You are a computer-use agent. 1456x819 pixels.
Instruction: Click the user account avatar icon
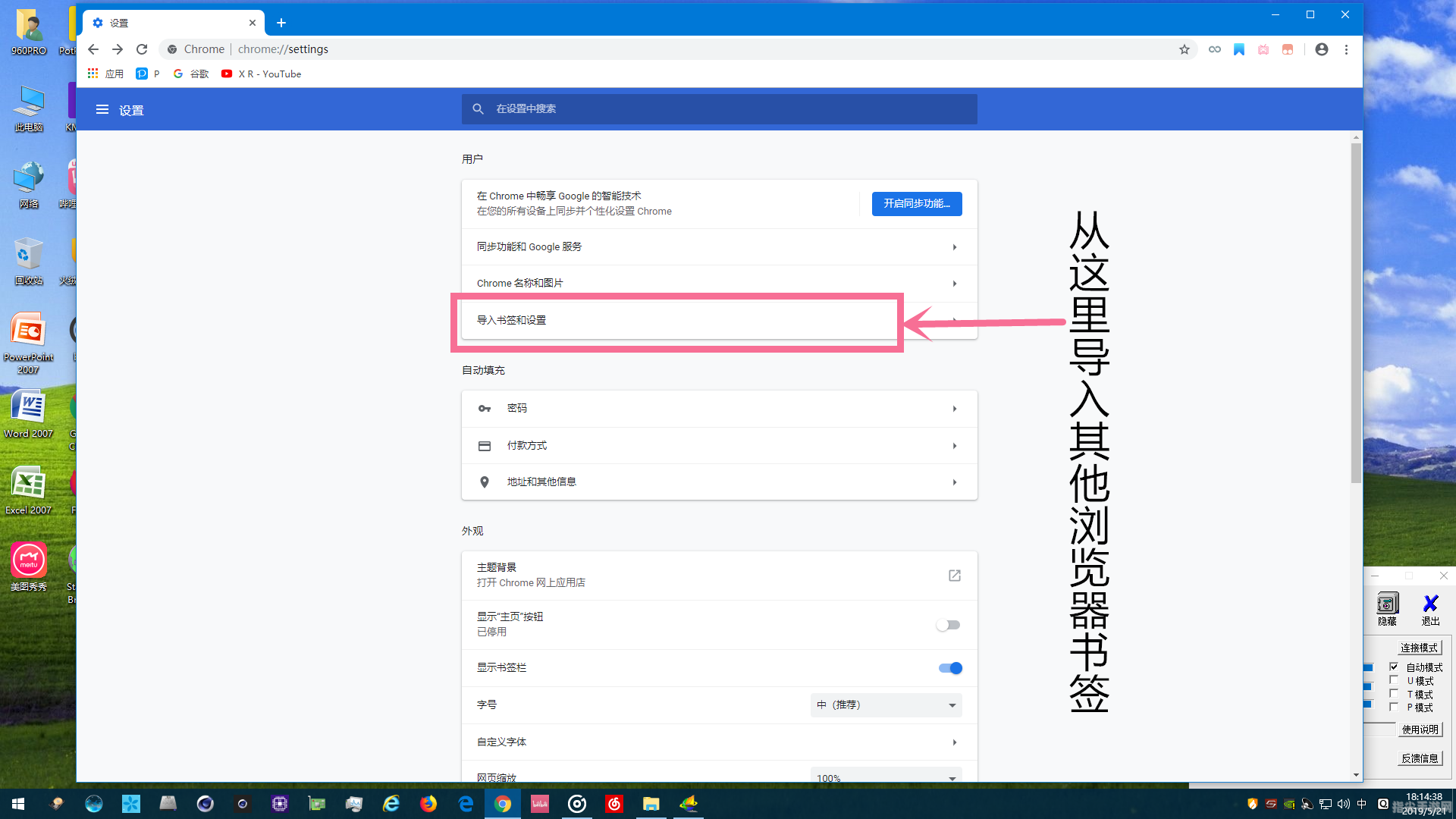1321,49
